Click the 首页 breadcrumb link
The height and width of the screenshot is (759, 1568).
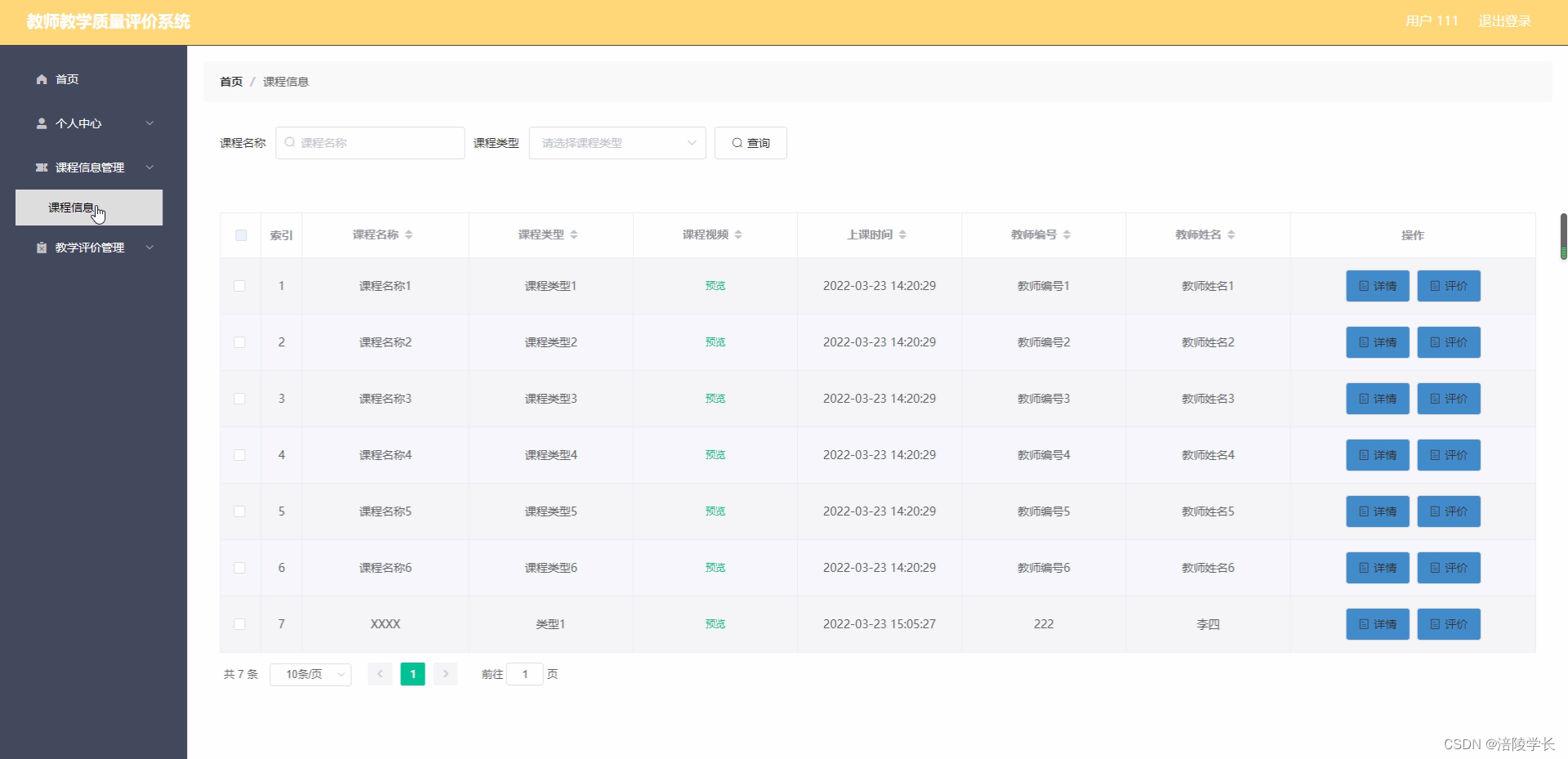click(x=231, y=82)
